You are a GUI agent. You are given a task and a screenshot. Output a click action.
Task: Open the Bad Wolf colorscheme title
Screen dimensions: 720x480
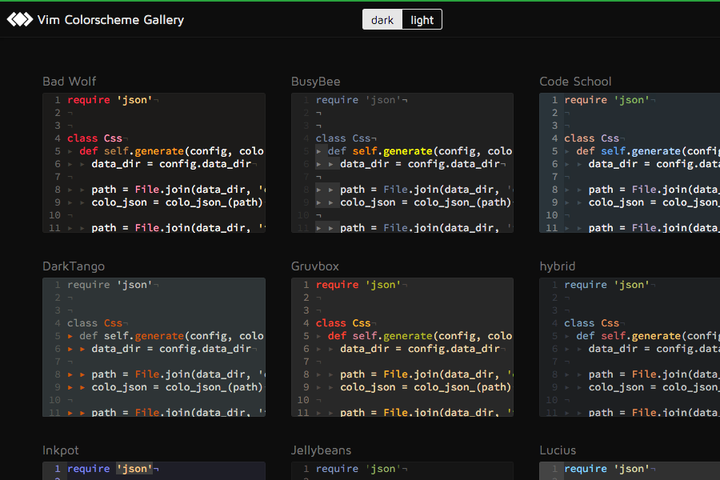pos(70,81)
